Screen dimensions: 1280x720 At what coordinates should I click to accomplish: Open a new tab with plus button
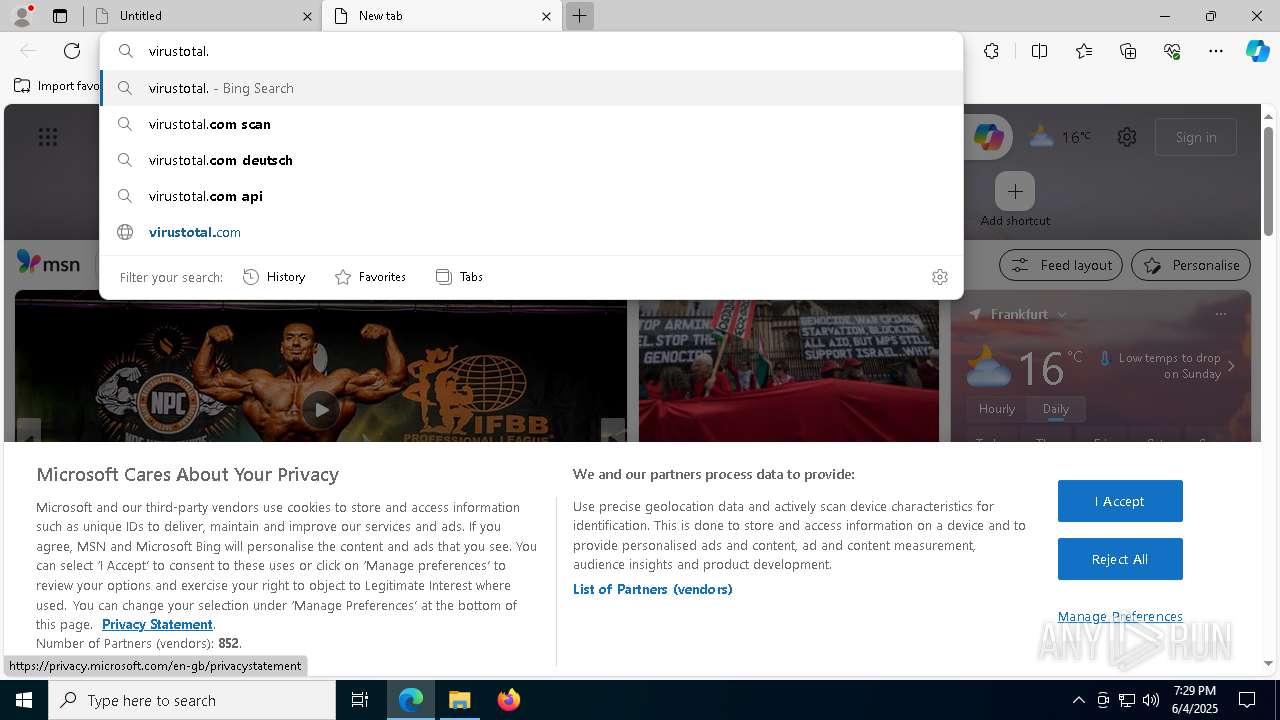coord(579,16)
